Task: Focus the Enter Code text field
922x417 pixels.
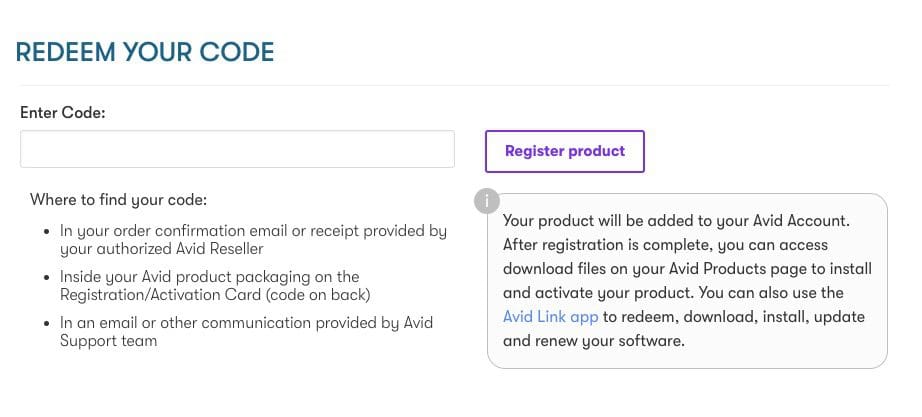Action: click(x=237, y=149)
